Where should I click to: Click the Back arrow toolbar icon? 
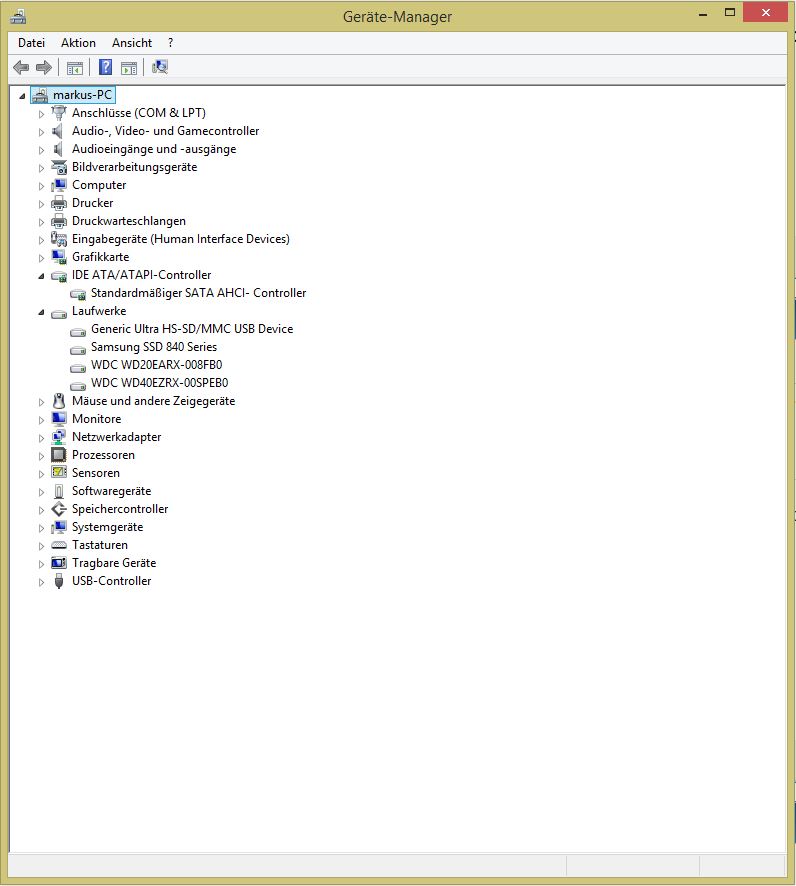click(x=21, y=68)
